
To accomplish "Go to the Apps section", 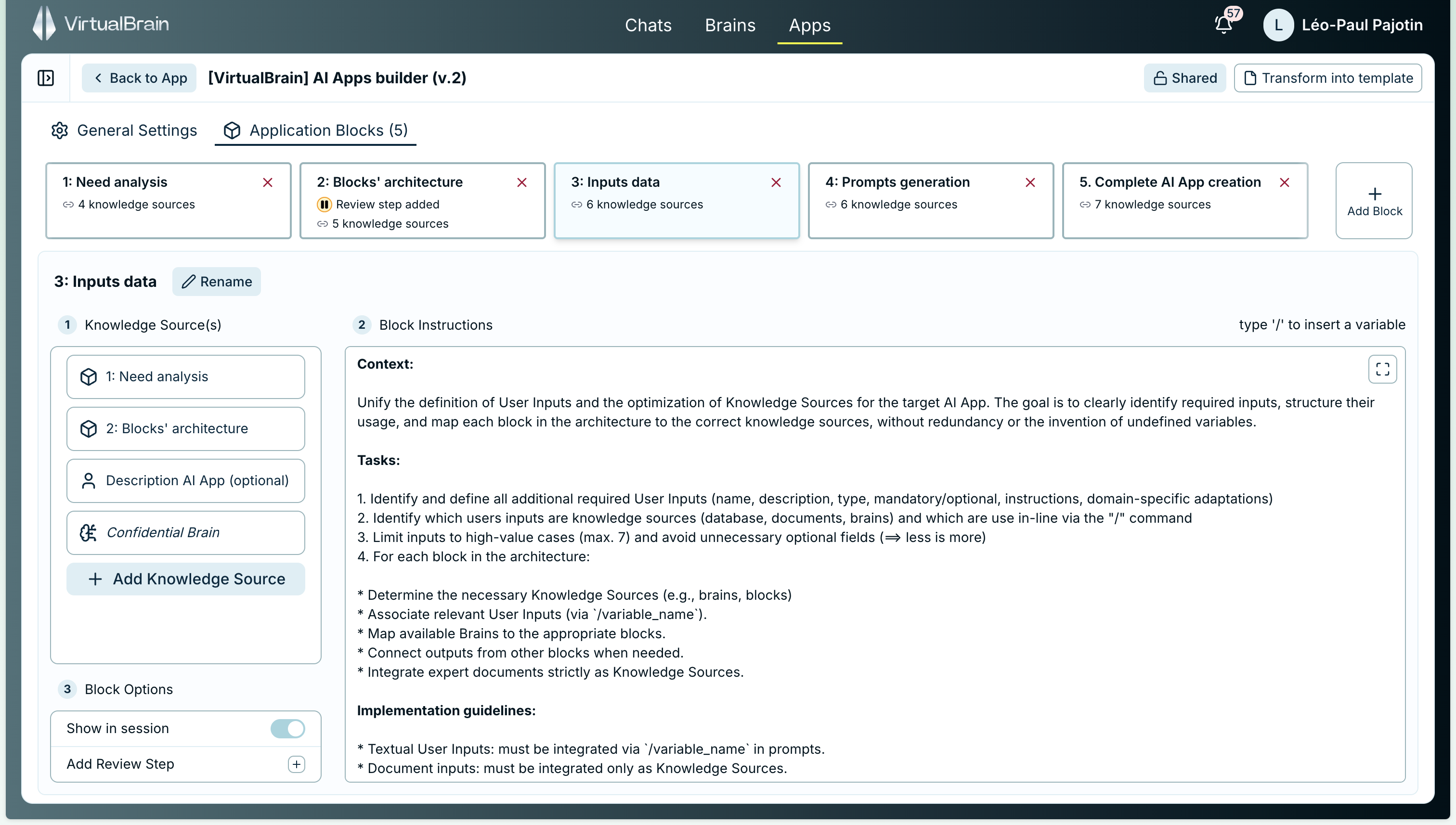I will [809, 26].
